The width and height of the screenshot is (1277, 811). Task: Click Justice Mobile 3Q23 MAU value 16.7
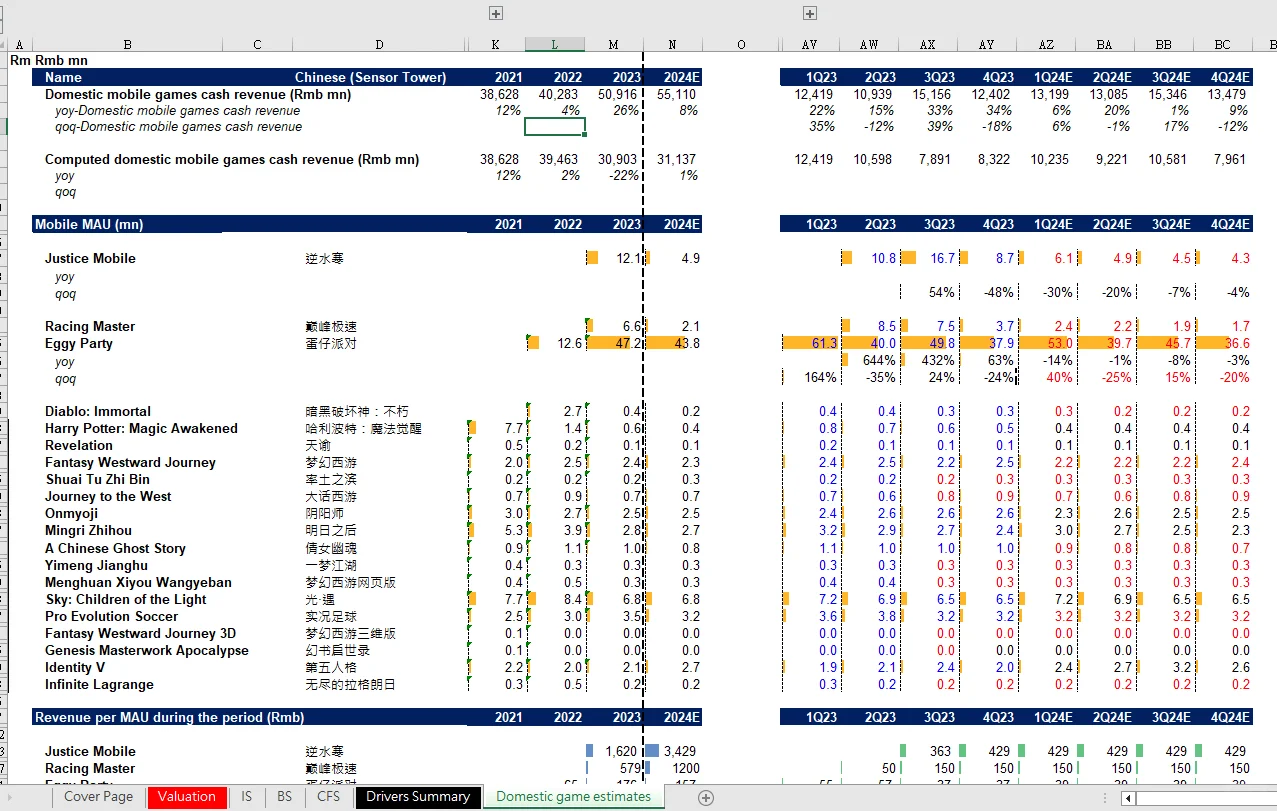[x=942, y=258]
